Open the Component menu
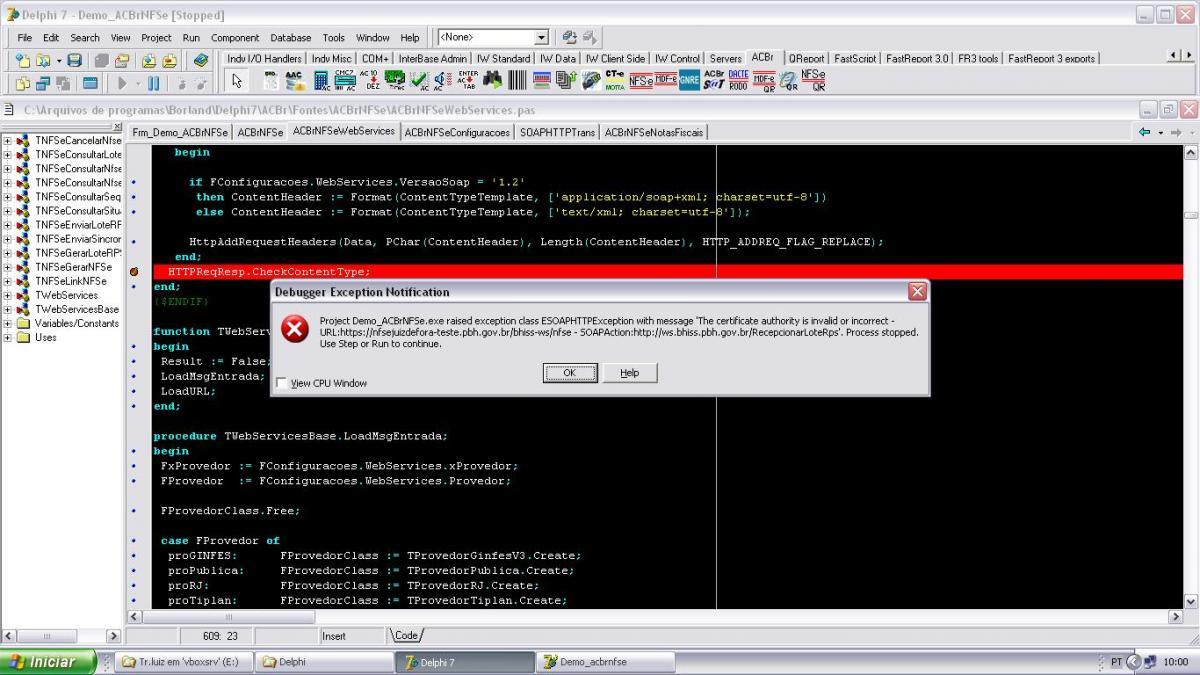 click(235, 37)
